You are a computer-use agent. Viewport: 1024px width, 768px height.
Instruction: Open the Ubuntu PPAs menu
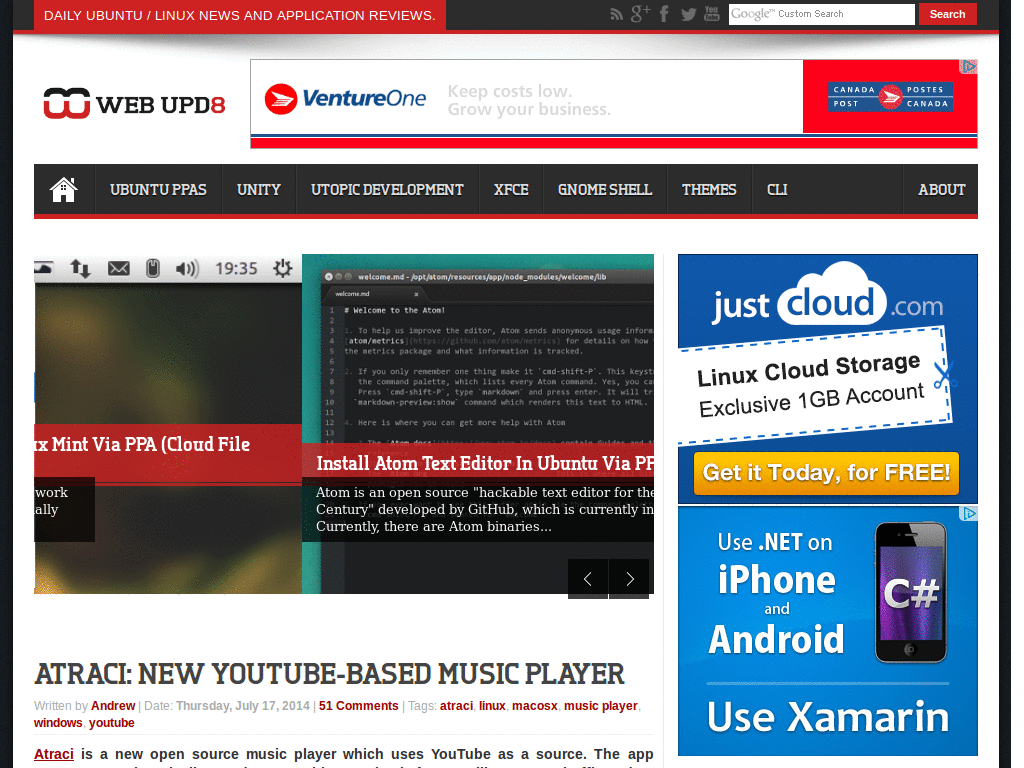pos(158,189)
